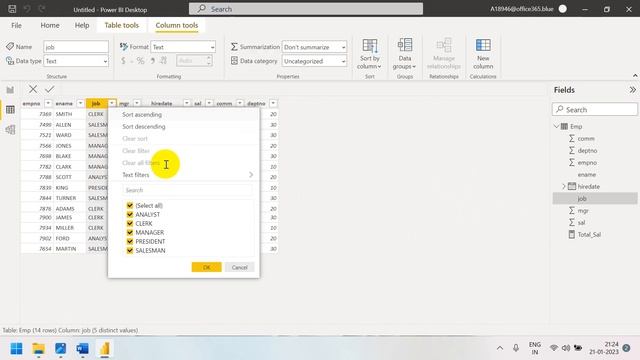Open Data groups tool
The image size is (640, 360).
pyautogui.click(x=404, y=54)
